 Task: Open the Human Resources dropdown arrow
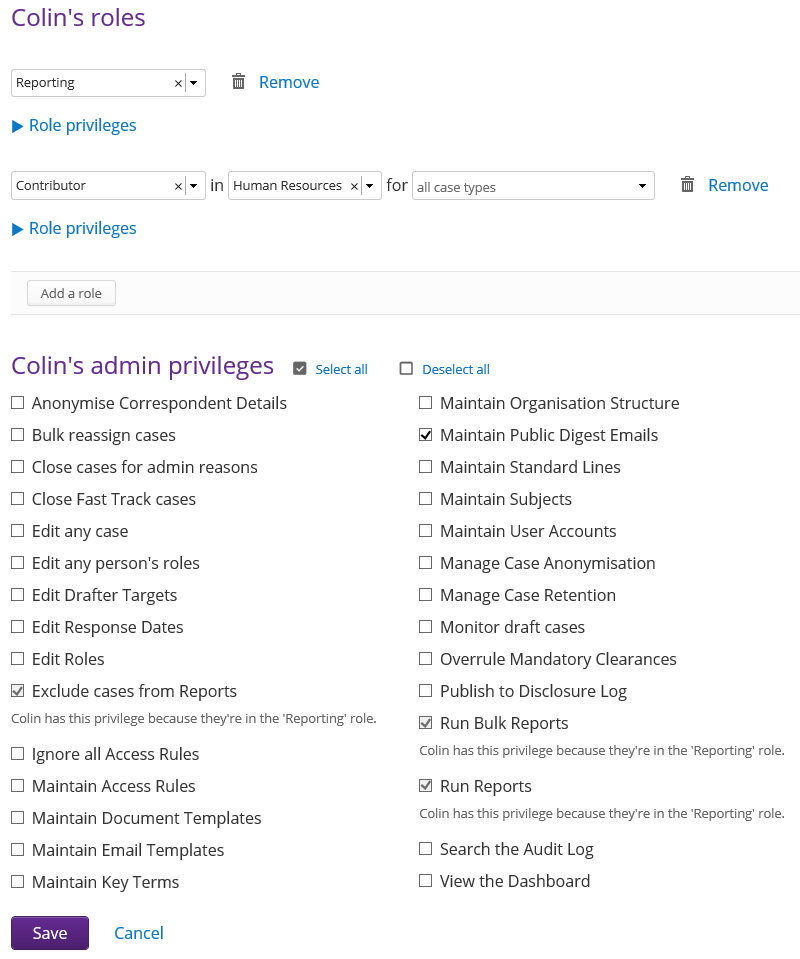tap(370, 186)
